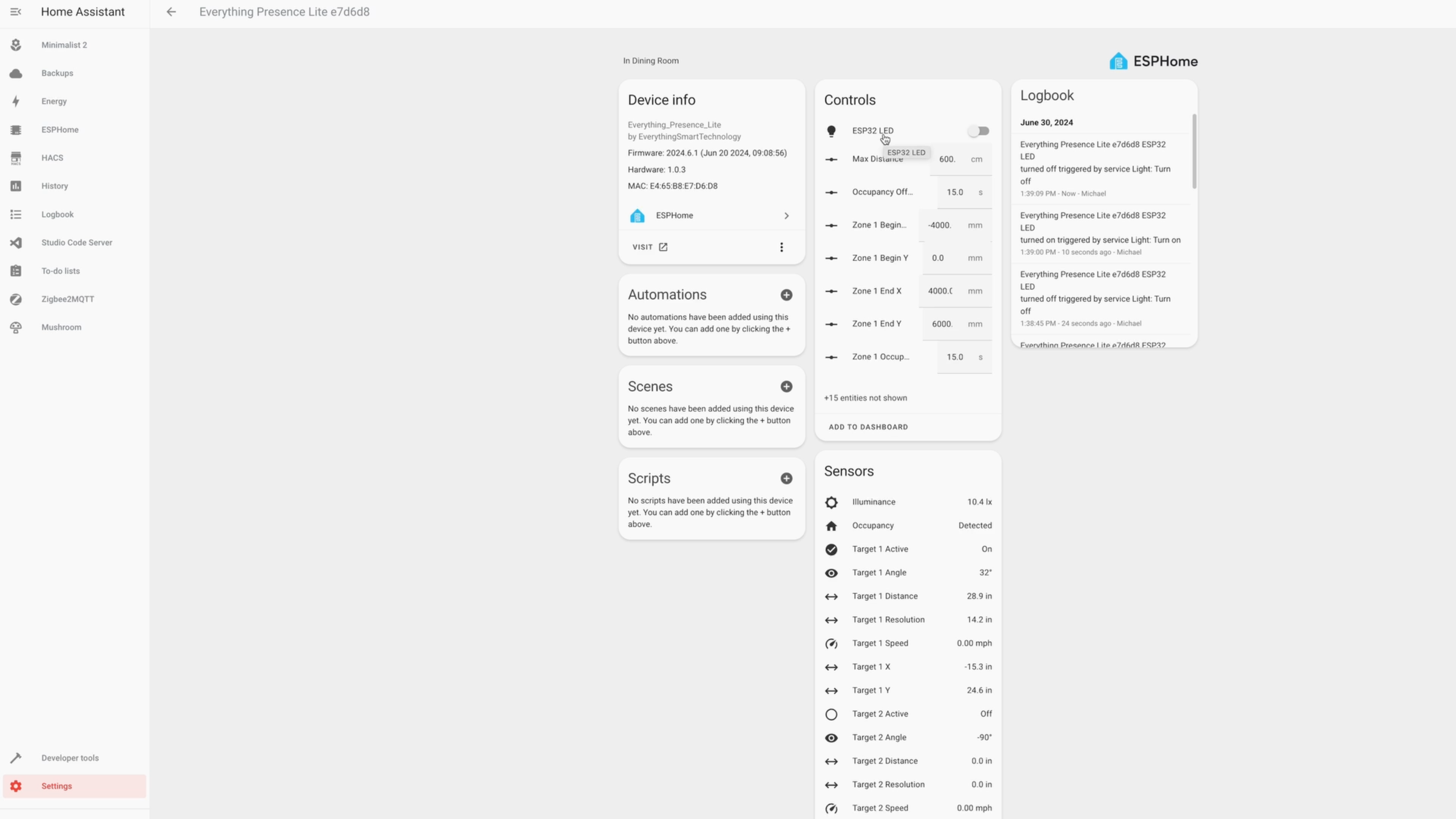Click the ESP32 LED lightbulb icon
The height and width of the screenshot is (819, 1456).
coord(831,131)
